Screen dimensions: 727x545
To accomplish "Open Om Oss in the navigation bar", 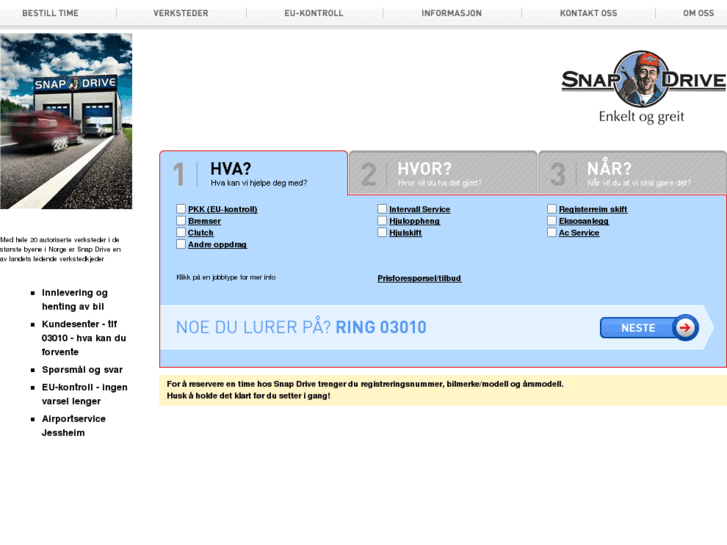I will [698, 13].
